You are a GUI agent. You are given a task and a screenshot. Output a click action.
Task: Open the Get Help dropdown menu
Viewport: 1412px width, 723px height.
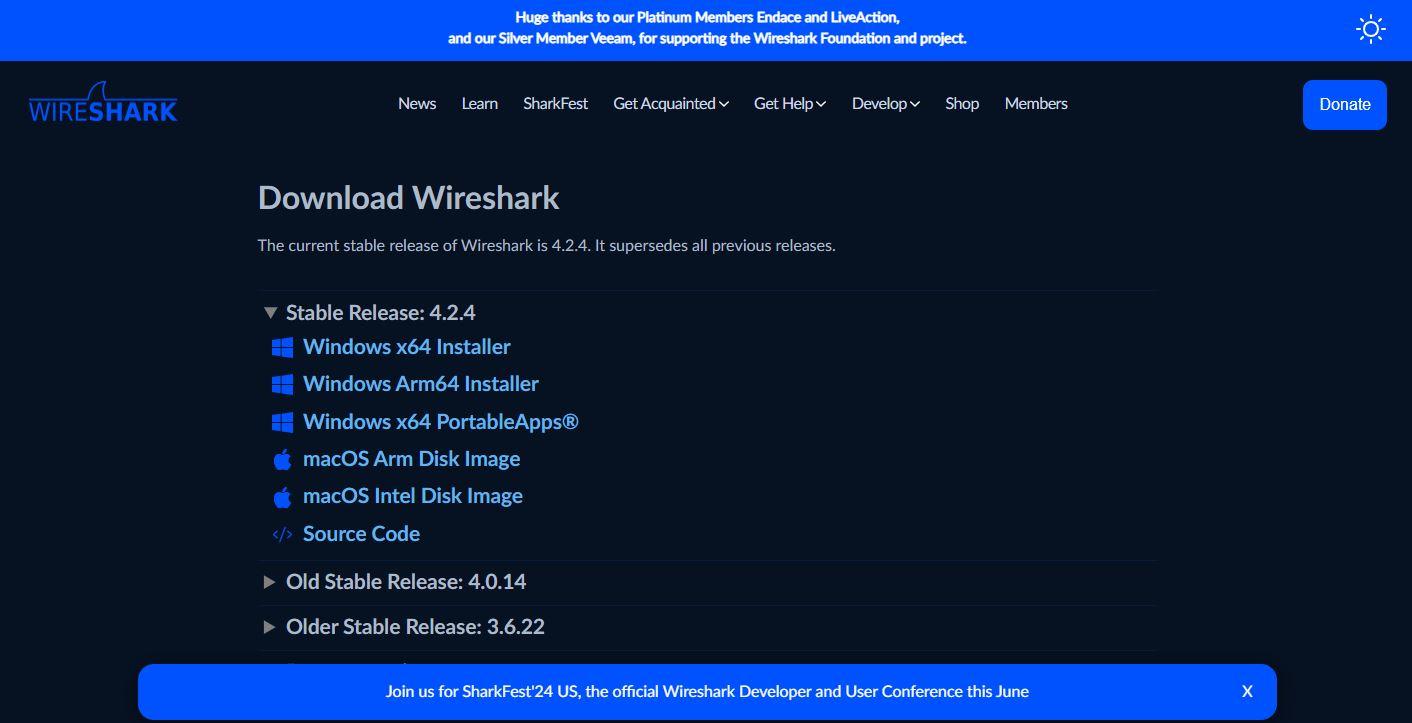pos(790,103)
